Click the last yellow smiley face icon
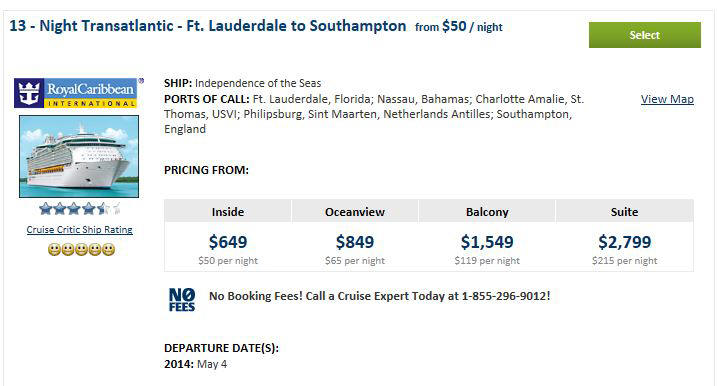This screenshot has width=717, height=386. click(x=108, y=249)
